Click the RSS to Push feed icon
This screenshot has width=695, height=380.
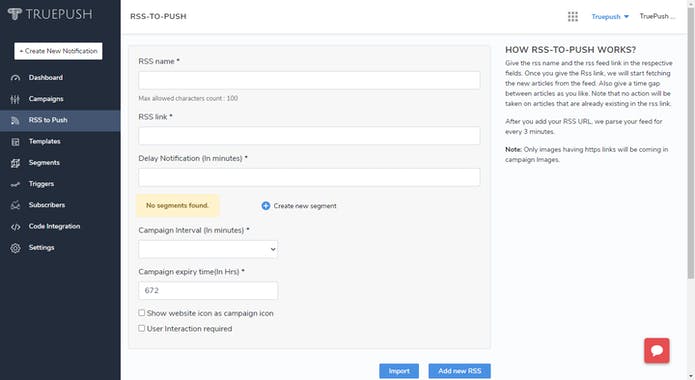pyautogui.click(x=15, y=121)
